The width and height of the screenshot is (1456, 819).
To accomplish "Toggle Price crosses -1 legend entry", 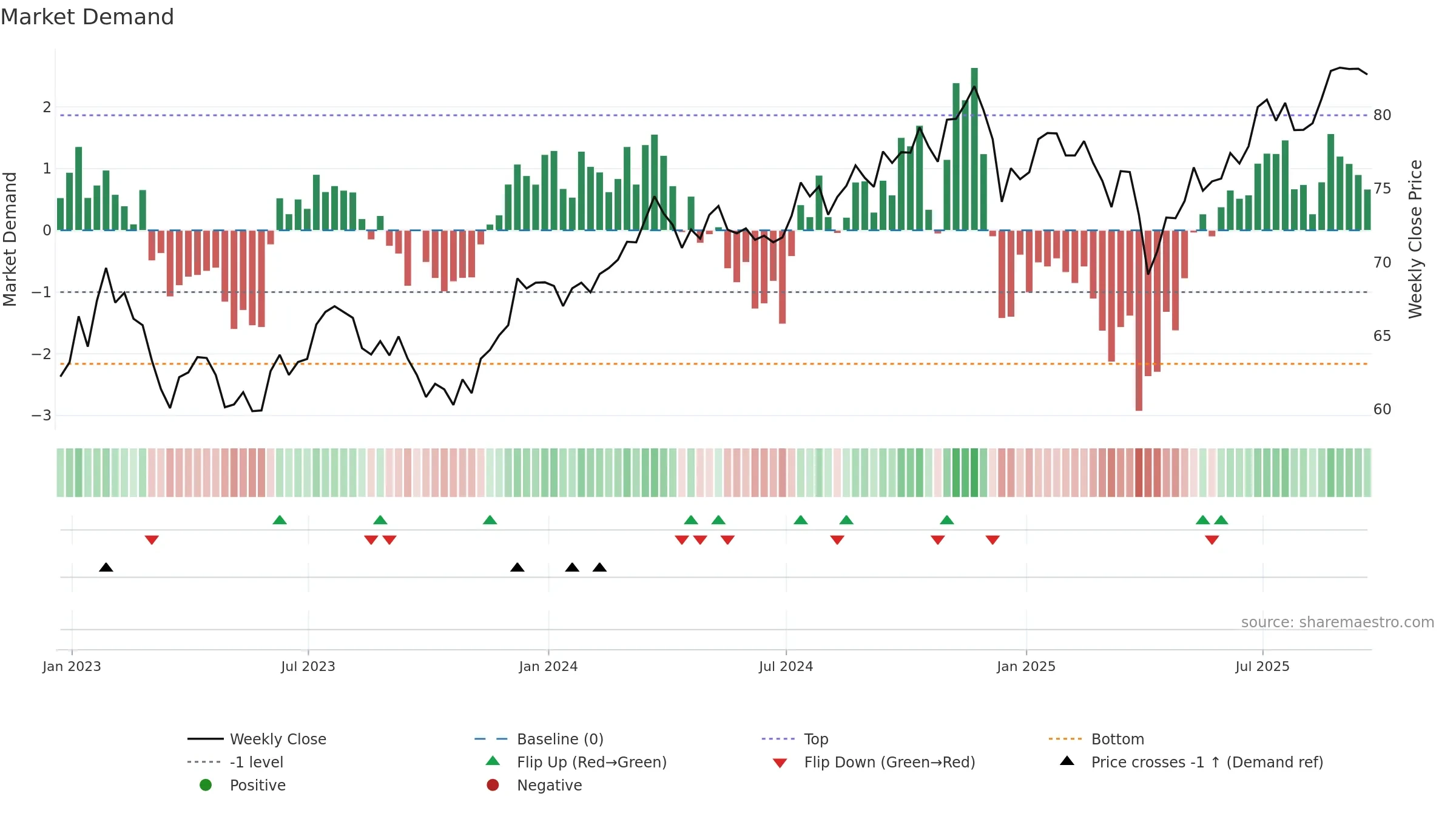I will [1191, 762].
